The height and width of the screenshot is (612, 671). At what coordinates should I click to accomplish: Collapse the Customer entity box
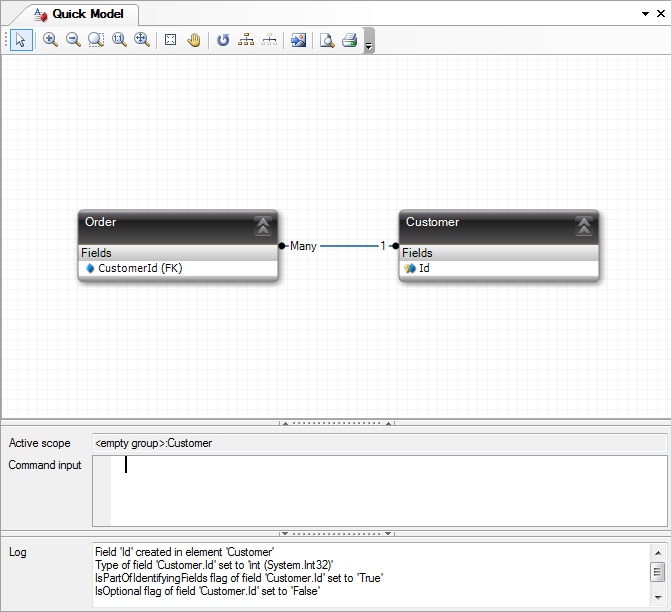[584, 225]
